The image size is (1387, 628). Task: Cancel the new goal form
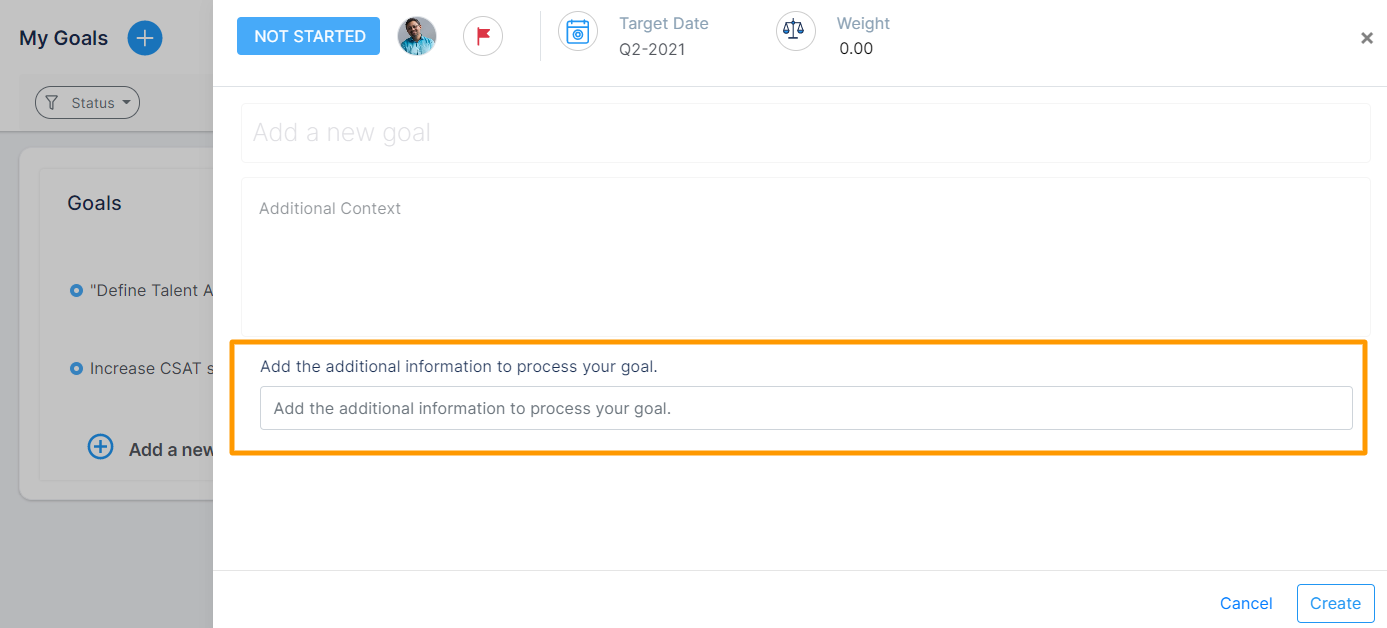(x=1246, y=603)
